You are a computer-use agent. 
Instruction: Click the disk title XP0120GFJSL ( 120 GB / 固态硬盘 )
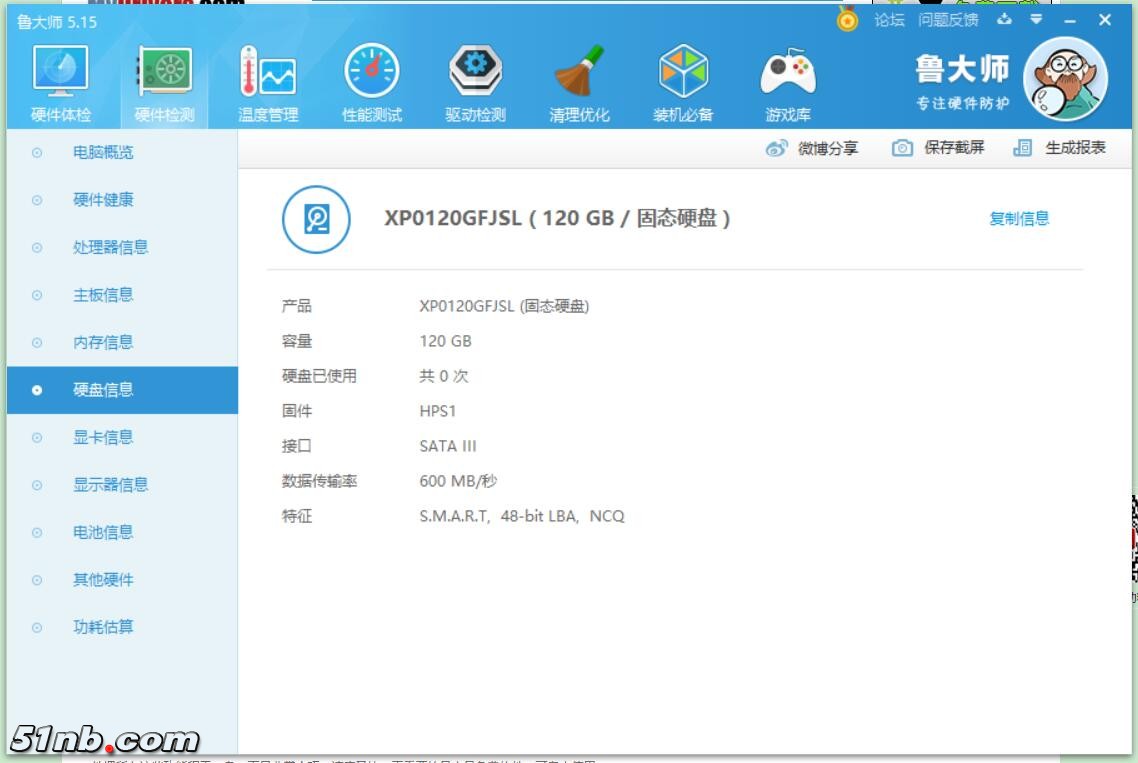click(x=557, y=218)
